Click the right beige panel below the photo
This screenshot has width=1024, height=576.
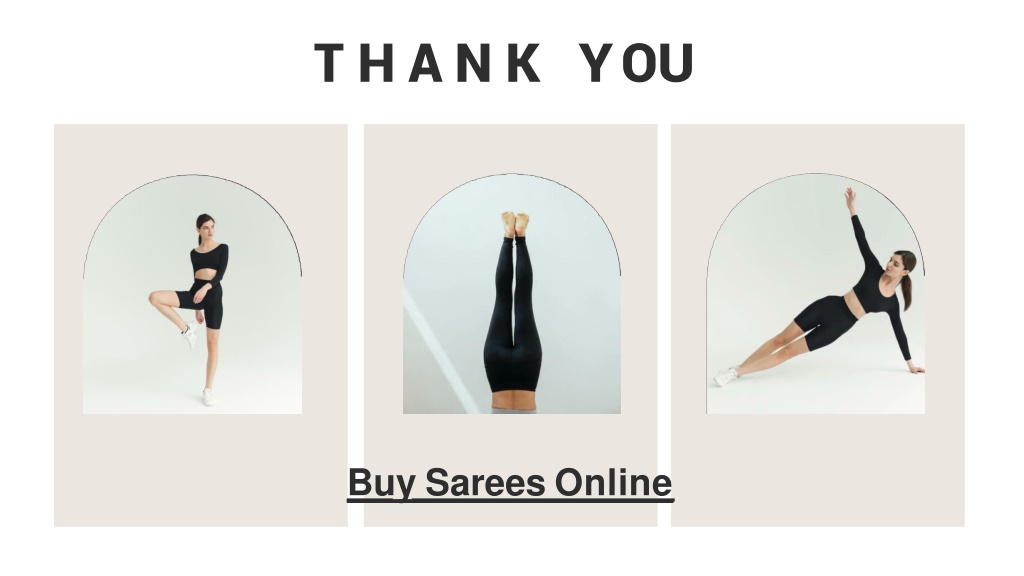(x=818, y=470)
